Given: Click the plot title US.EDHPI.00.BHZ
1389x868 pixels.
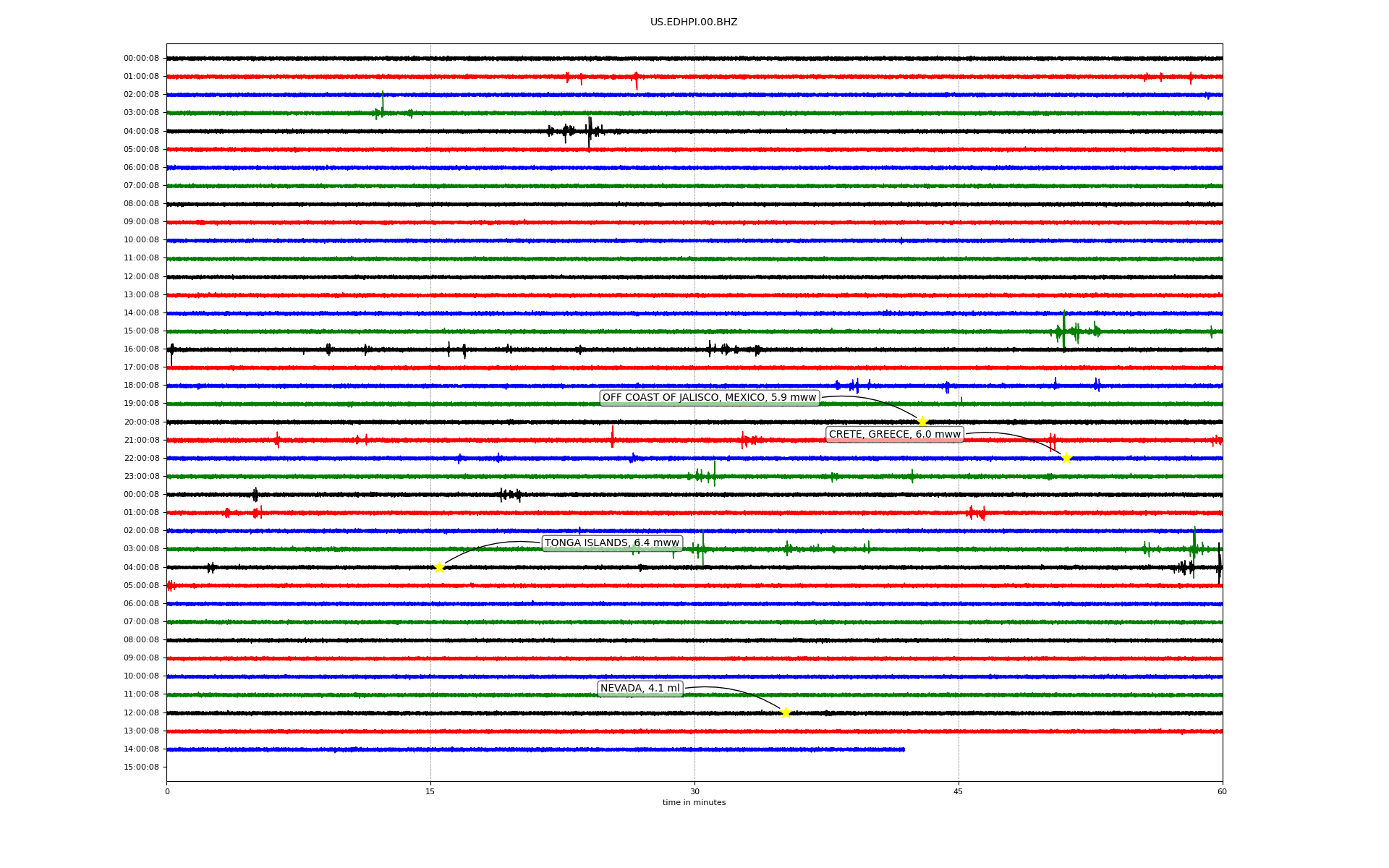Looking at the screenshot, I should pos(694,22).
